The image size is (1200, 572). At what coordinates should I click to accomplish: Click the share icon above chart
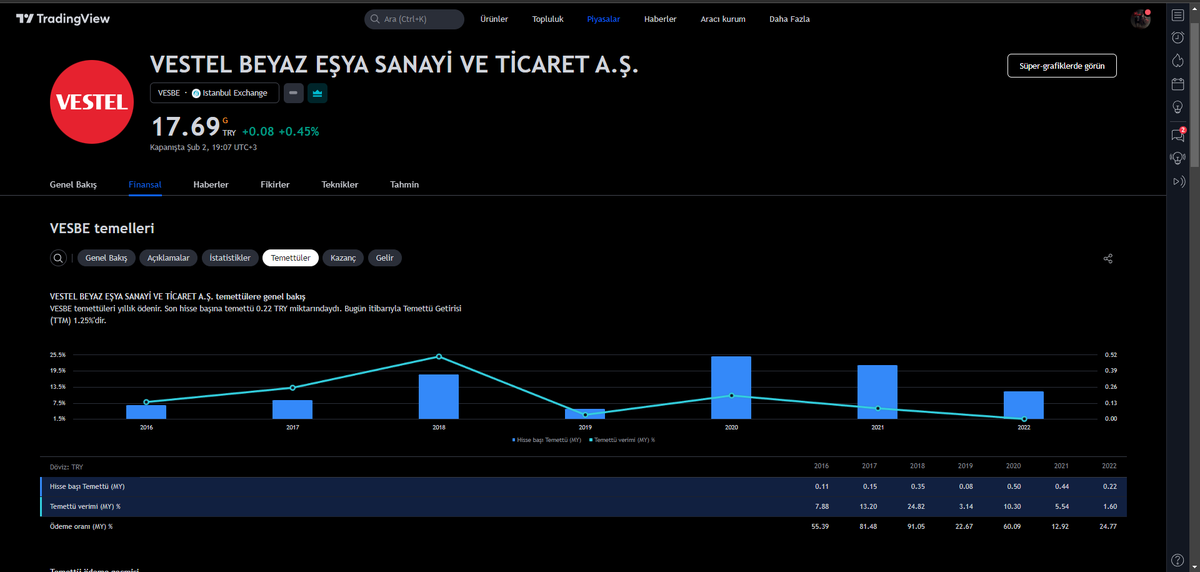(1108, 258)
